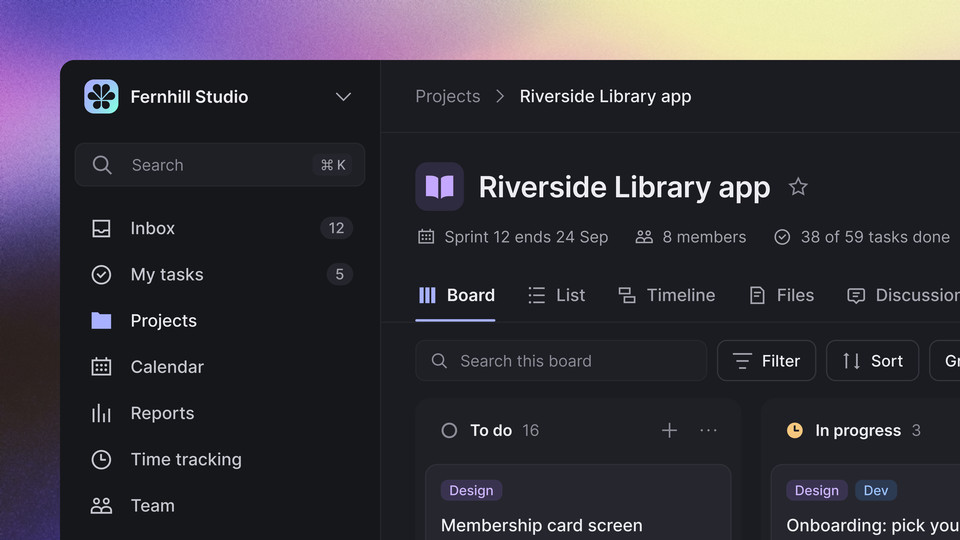Click the sidebar search magnifier icon

[x=102, y=165]
